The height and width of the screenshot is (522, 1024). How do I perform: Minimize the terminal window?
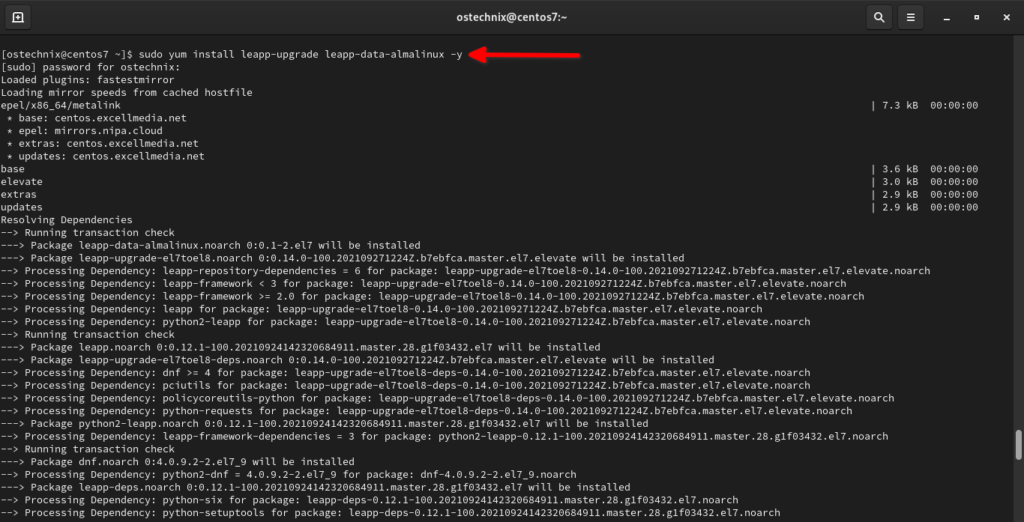946,18
